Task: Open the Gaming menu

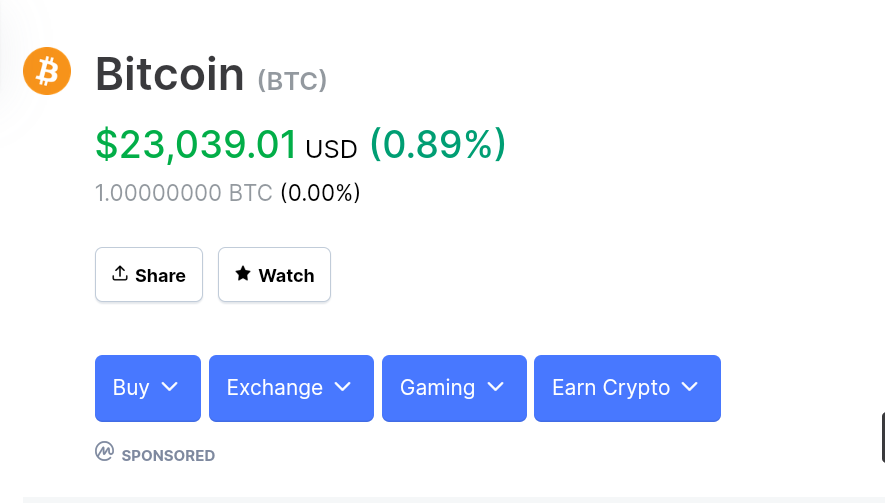Action: coord(454,388)
